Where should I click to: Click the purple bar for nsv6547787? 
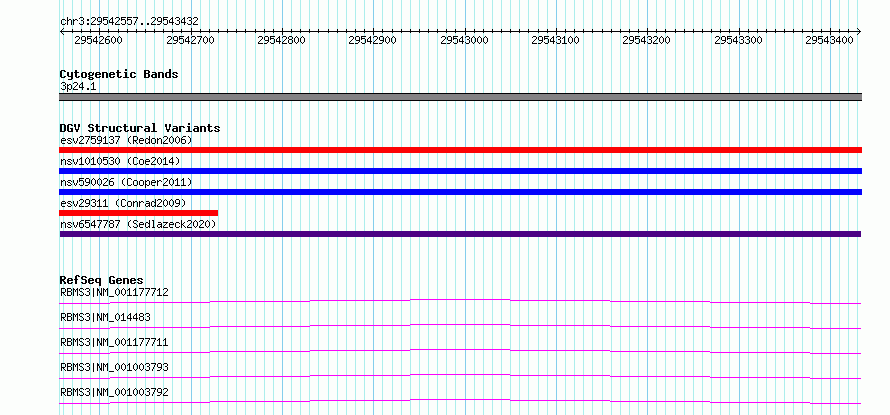click(x=460, y=234)
